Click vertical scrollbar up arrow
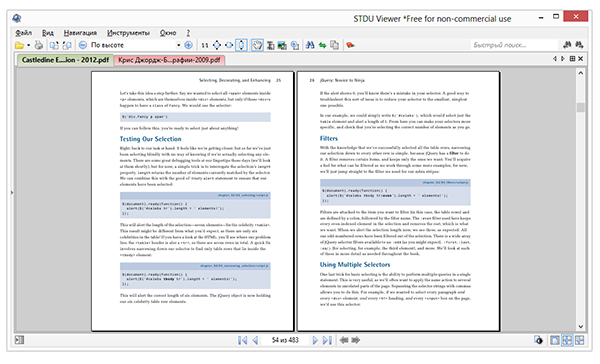The height and width of the screenshot is (364, 600). 580,73
